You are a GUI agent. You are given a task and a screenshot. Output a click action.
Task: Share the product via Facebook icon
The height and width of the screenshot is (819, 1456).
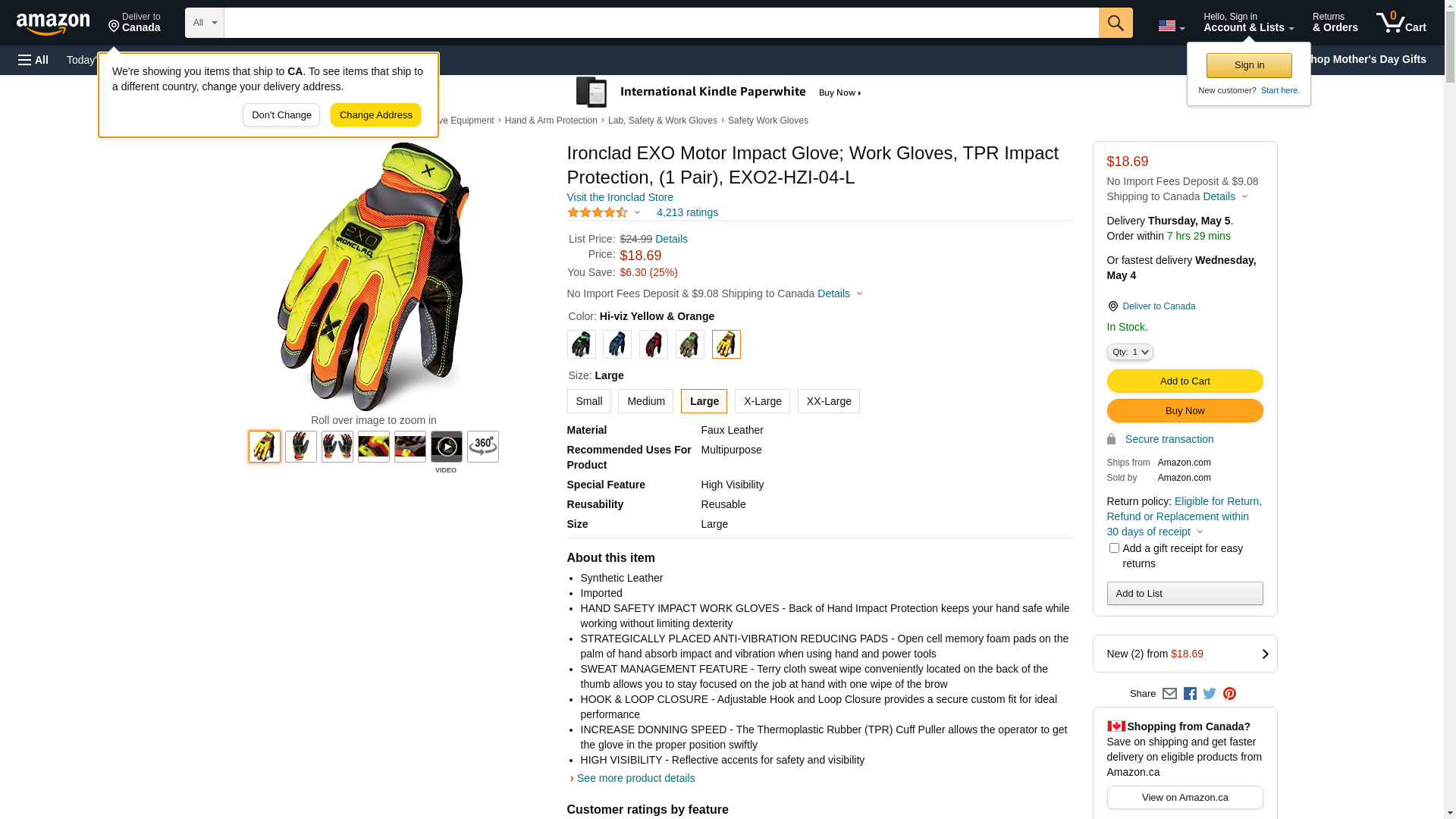(1190, 694)
